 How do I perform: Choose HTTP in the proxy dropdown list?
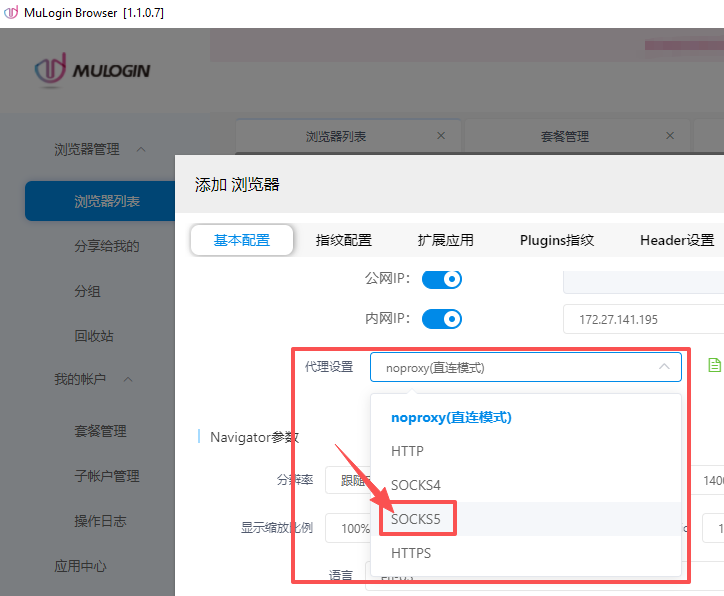(407, 451)
